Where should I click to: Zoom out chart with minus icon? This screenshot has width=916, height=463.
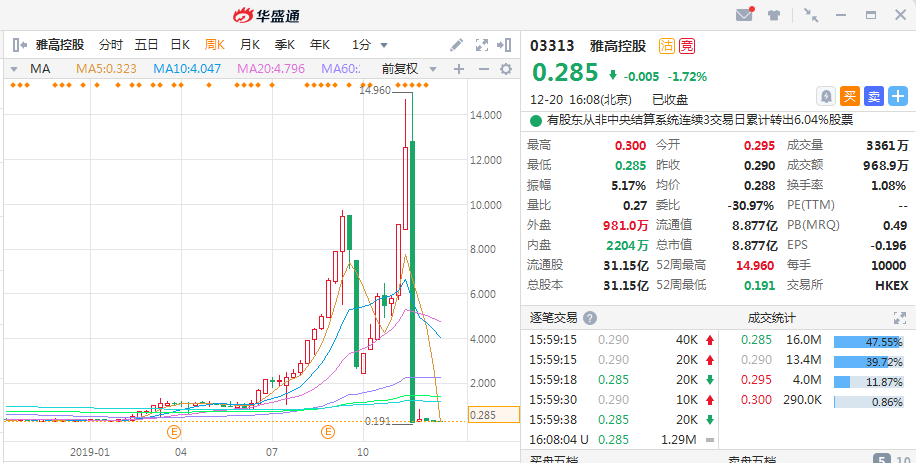483,69
